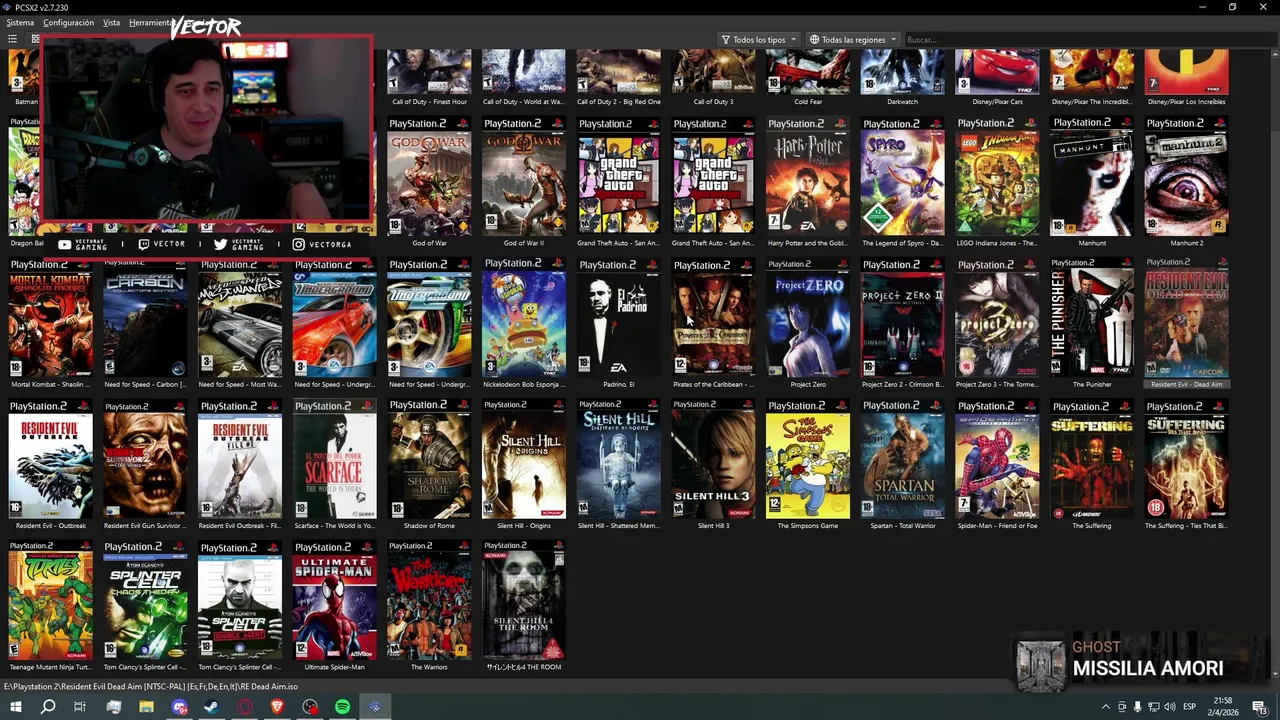The image size is (1280, 720).
Task: Open Opera browser from taskbar
Action: (244, 707)
